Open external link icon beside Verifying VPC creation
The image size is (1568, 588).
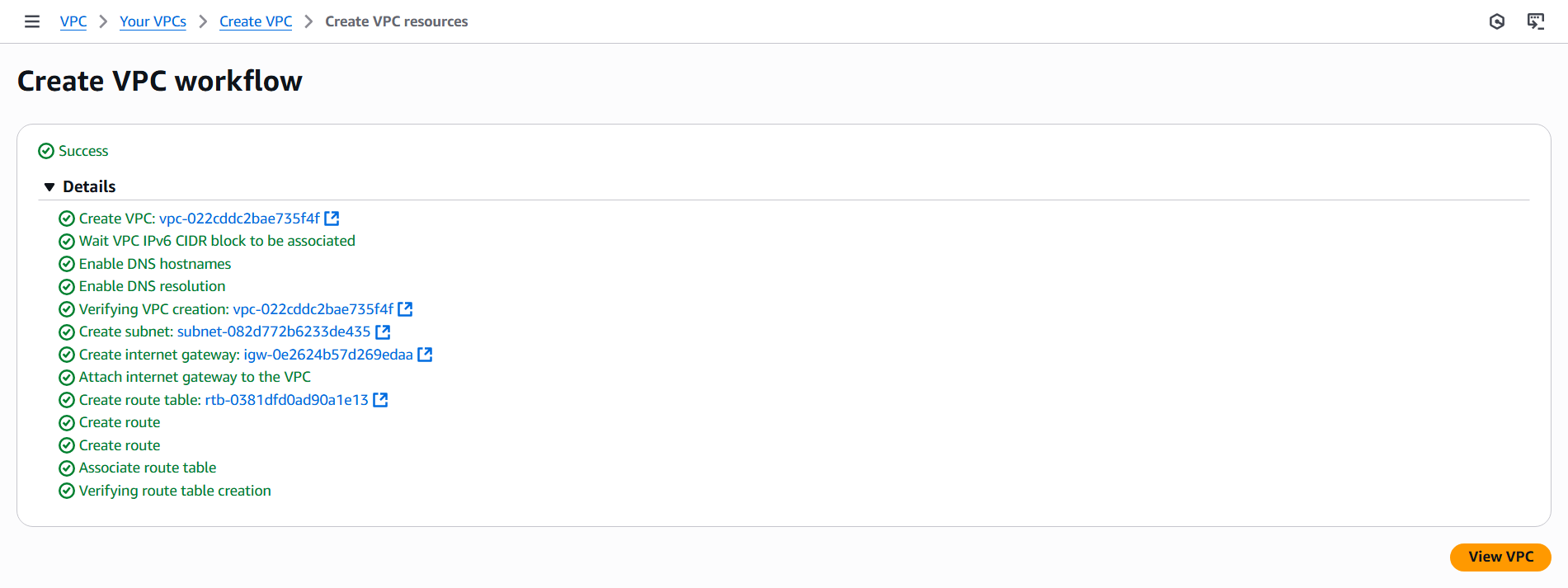(405, 309)
